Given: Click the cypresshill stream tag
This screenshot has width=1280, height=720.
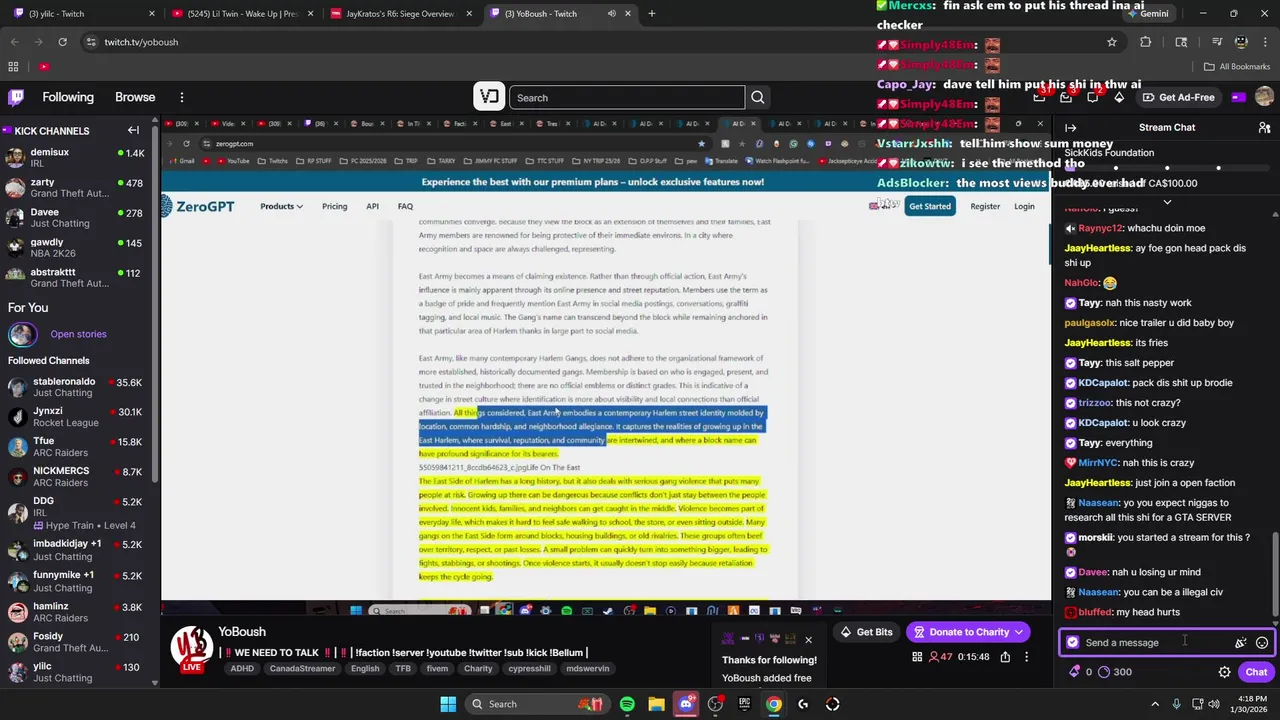Looking at the screenshot, I should point(529,668).
